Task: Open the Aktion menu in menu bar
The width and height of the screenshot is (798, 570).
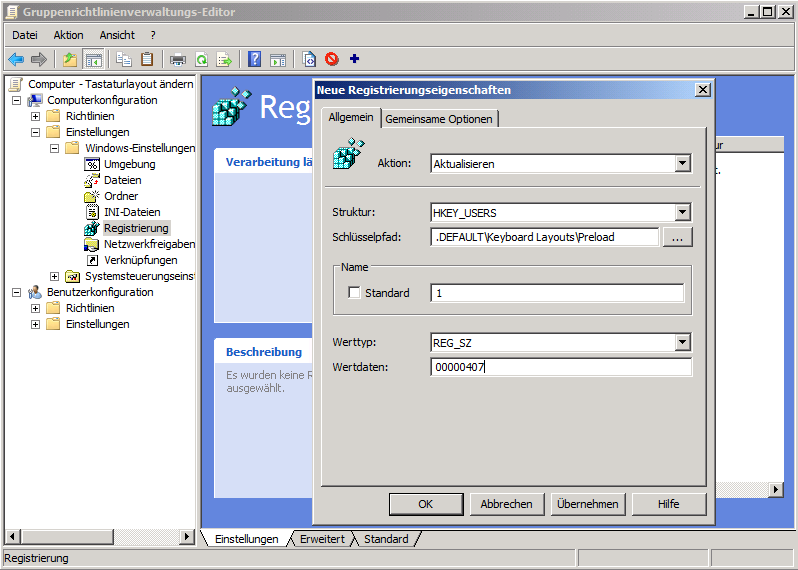Action: click(68, 35)
